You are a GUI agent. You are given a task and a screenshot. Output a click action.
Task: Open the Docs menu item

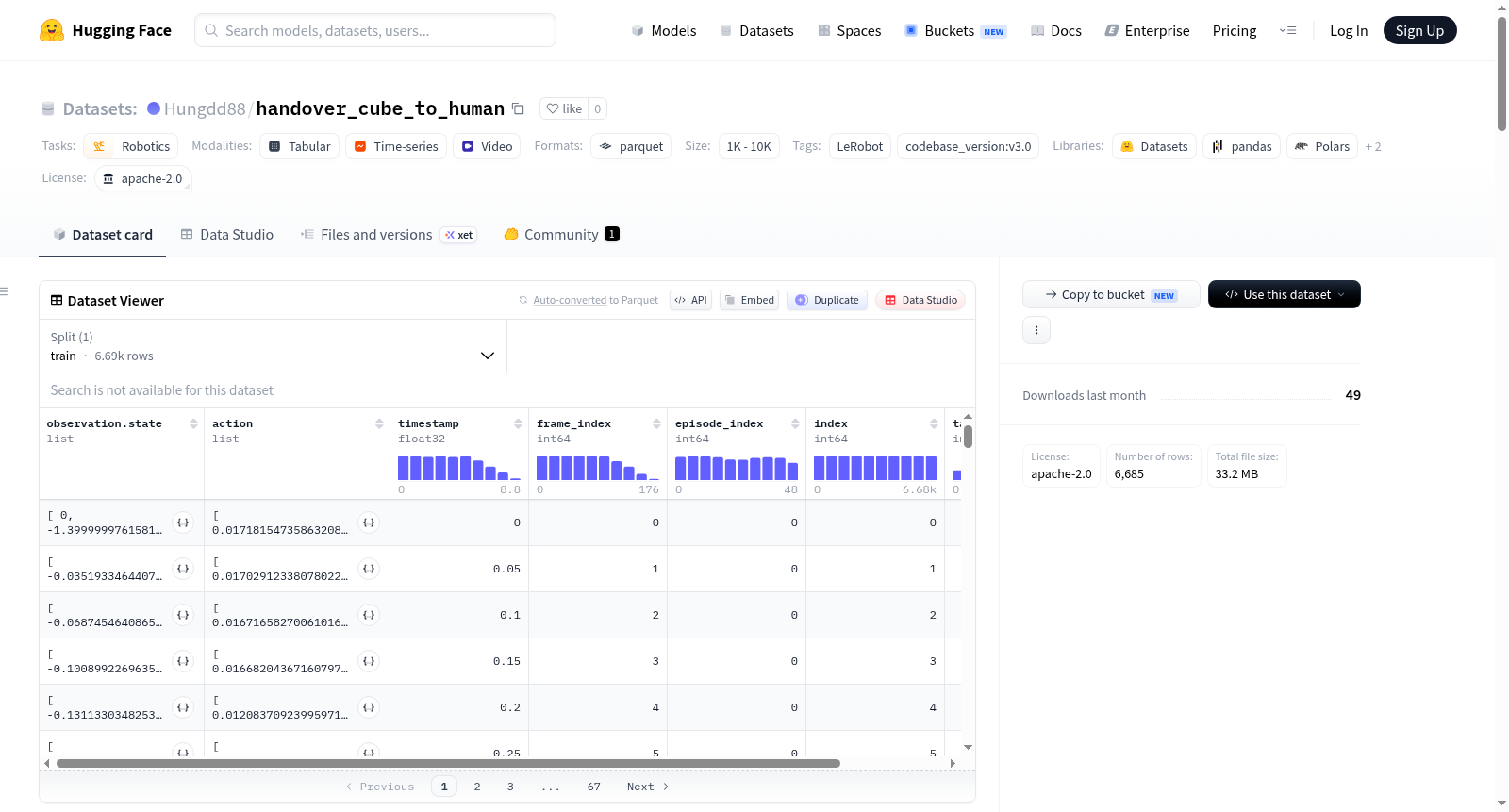(x=1056, y=31)
